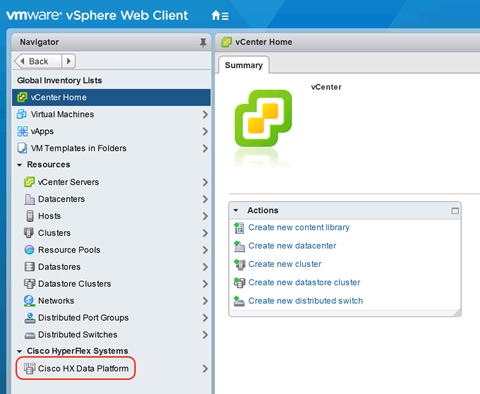This screenshot has height=394, width=480.
Task: Expand the Networks row chevron
Action: (x=205, y=301)
